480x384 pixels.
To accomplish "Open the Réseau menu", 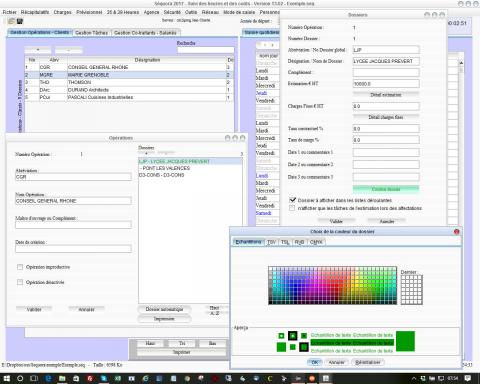I will [210, 12].
